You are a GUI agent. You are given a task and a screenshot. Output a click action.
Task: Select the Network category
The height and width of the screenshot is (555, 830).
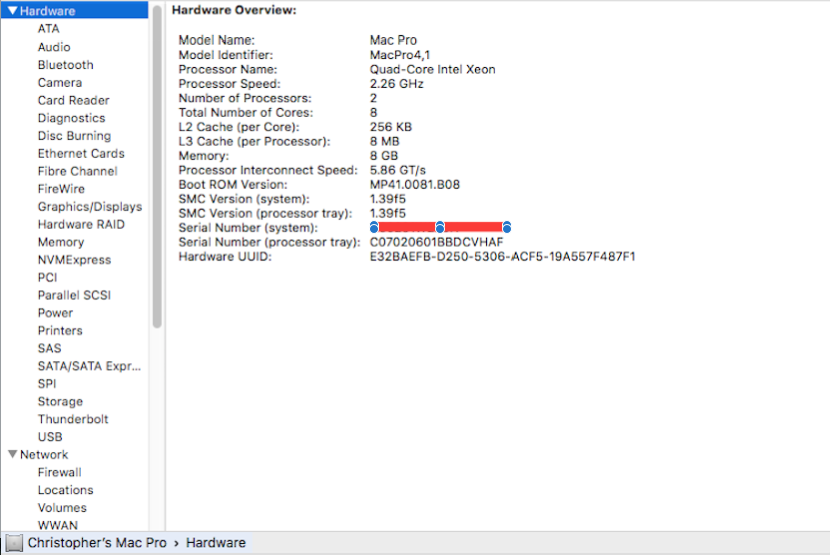44,455
